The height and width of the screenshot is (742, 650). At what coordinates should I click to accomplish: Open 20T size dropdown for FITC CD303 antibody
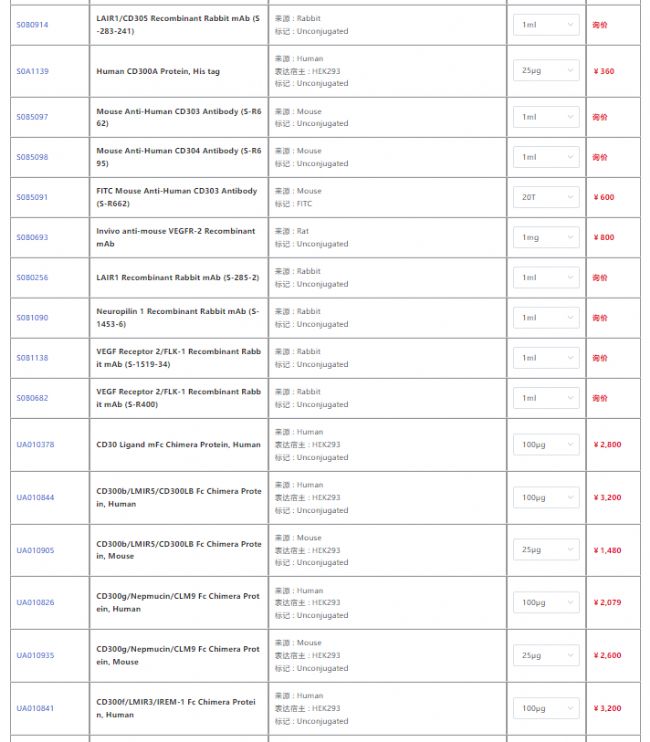pos(545,197)
